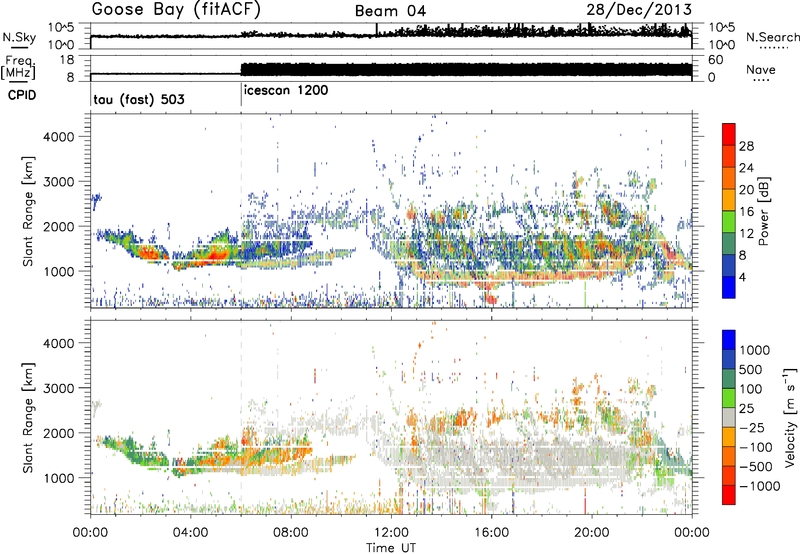
Task: Click the 'N.Search' legend label
Action: 772,37
